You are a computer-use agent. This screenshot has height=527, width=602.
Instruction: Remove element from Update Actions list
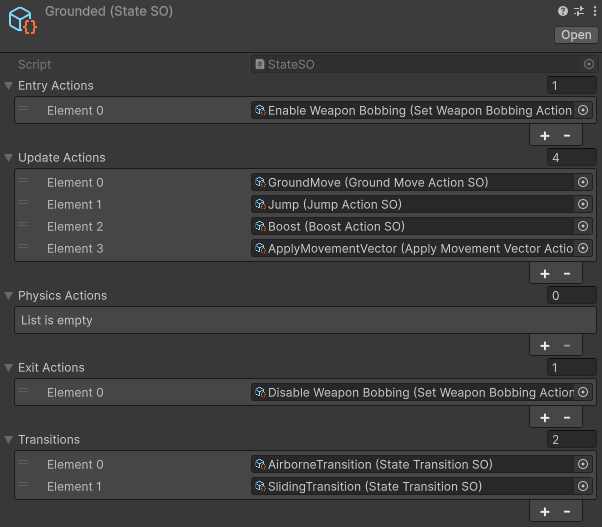[x=567, y=274]
